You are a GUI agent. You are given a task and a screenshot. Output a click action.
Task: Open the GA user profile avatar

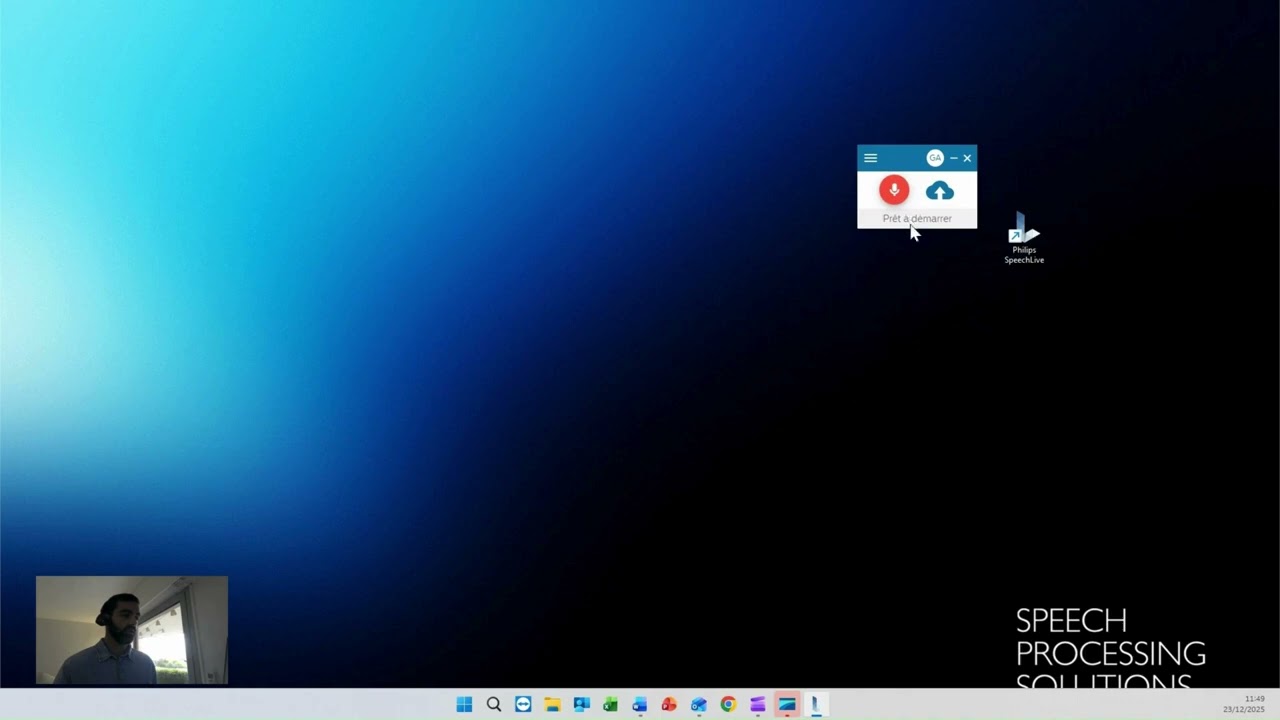coord(935,158)
